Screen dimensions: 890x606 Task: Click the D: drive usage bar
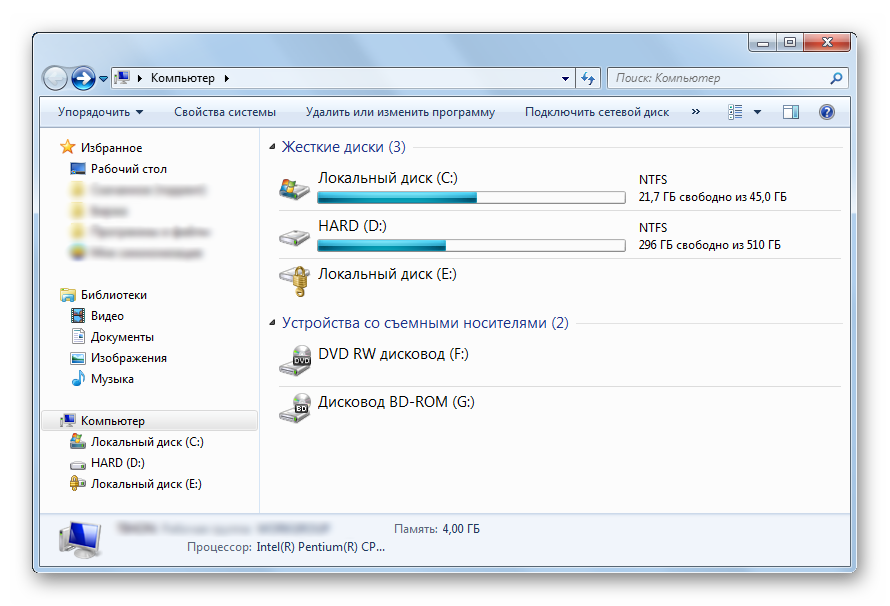coord(471,245)
